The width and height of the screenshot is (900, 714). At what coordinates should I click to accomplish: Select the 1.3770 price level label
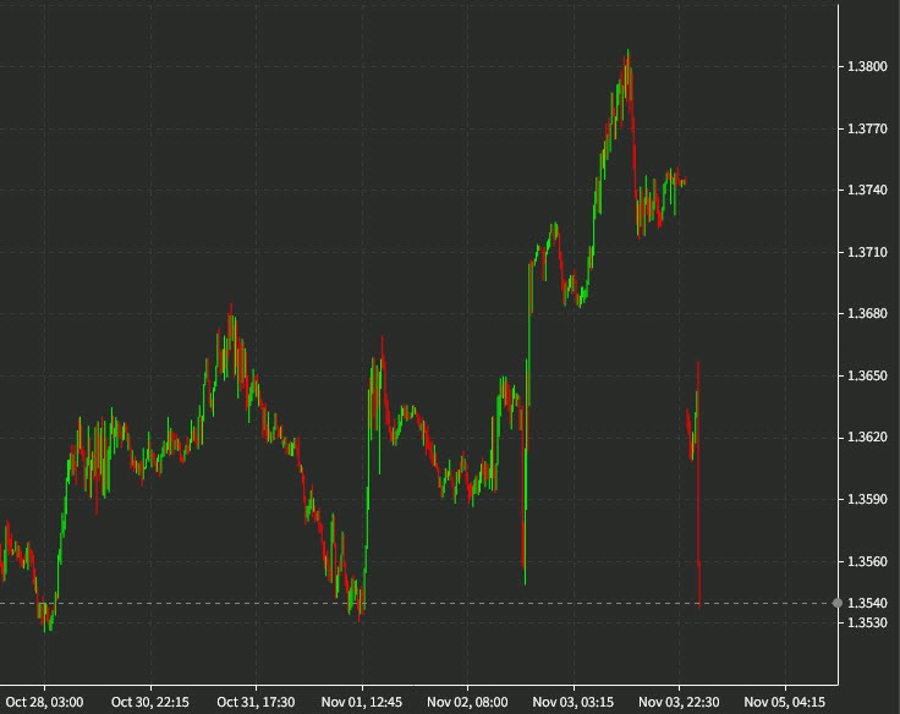point(866,129)
